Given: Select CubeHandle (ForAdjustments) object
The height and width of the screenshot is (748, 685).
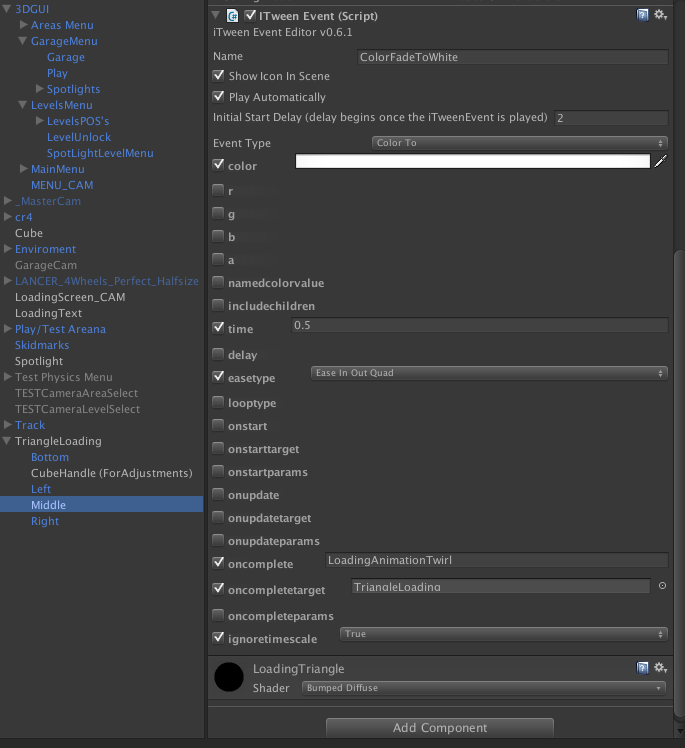Looking at the screenshot, I should [x=112, y=473].
